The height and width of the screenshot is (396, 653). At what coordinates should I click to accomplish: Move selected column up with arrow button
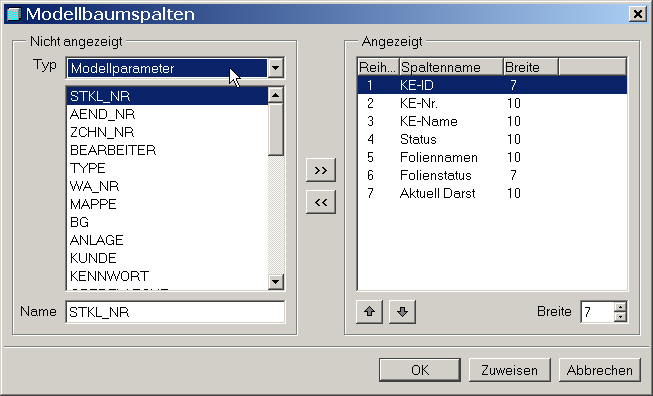click(369, 311)
